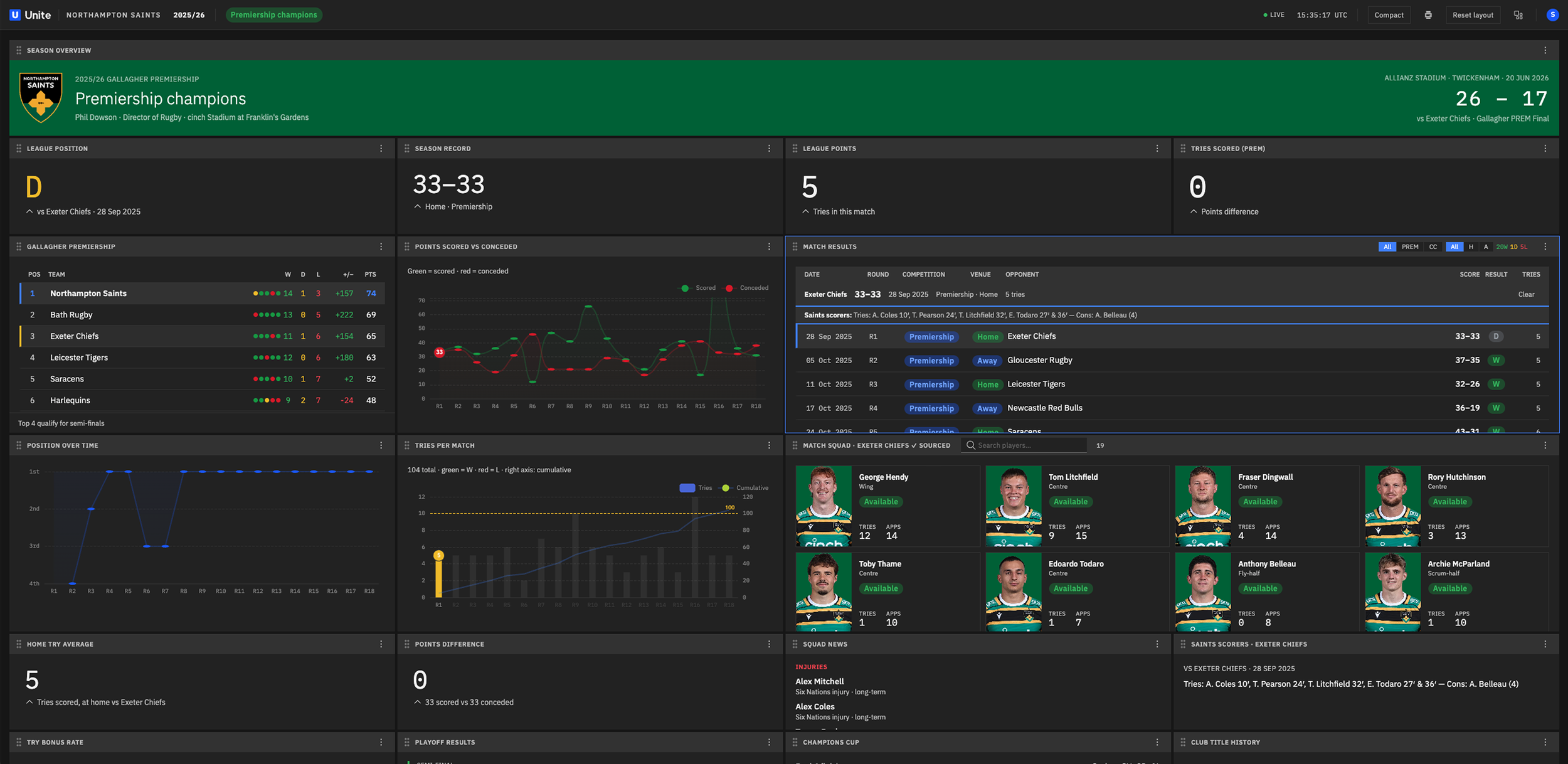This screenshot has height=764, width=1568.
Task: Toggle Compact view mode
Action: (x=1389, y=15)
